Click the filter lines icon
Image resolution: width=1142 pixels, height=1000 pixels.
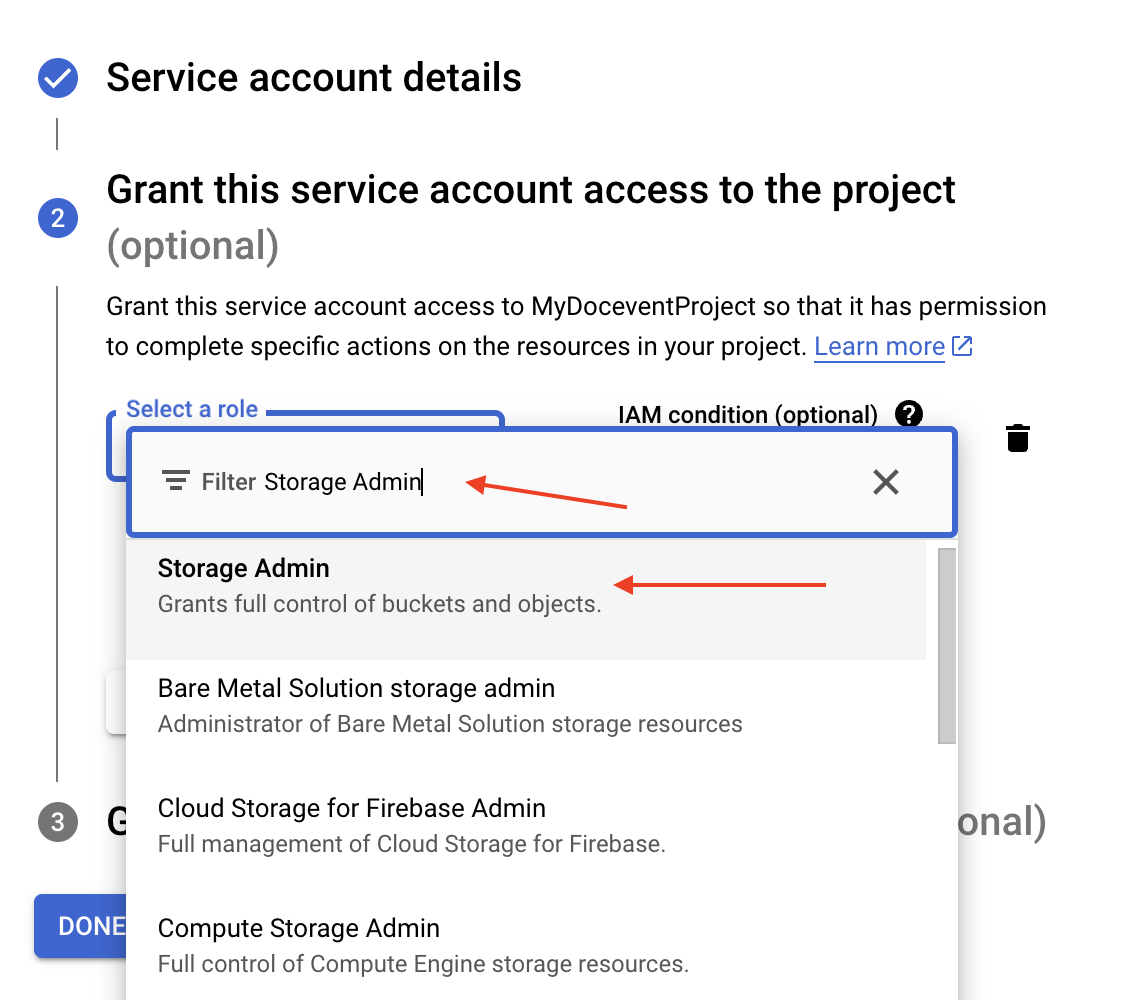176,482
